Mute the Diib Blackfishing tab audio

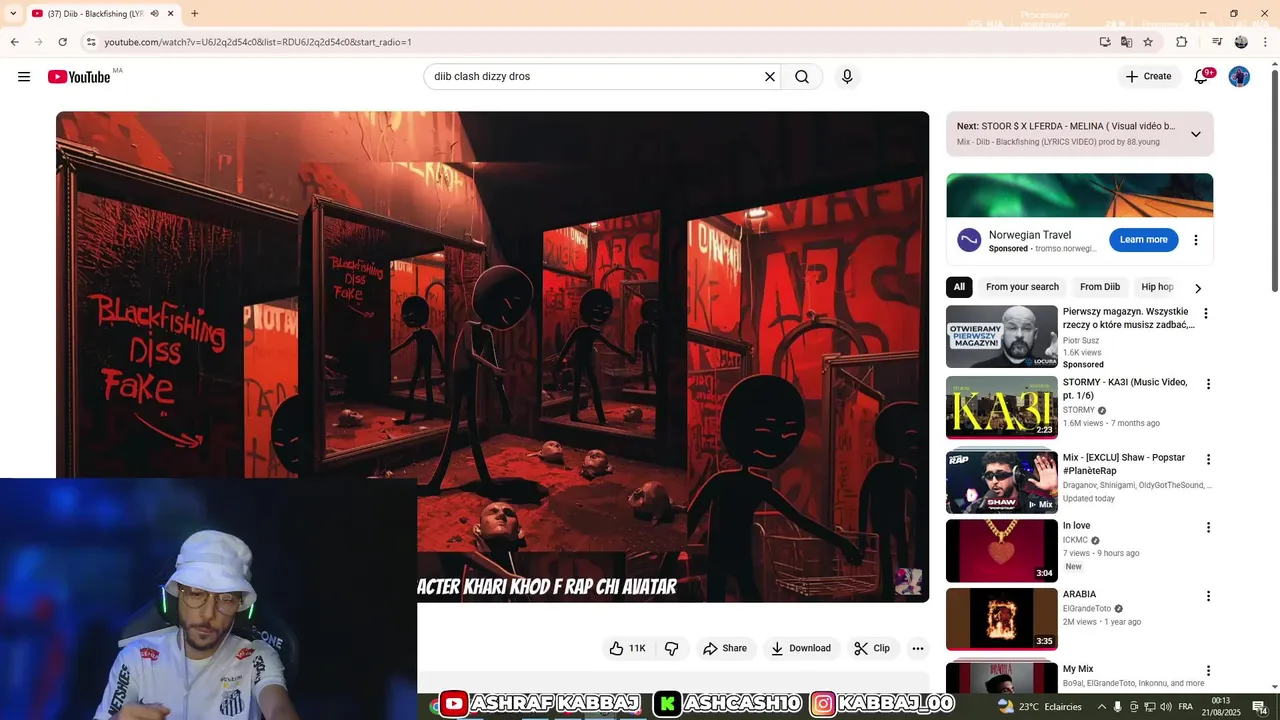tap(154, 14)
